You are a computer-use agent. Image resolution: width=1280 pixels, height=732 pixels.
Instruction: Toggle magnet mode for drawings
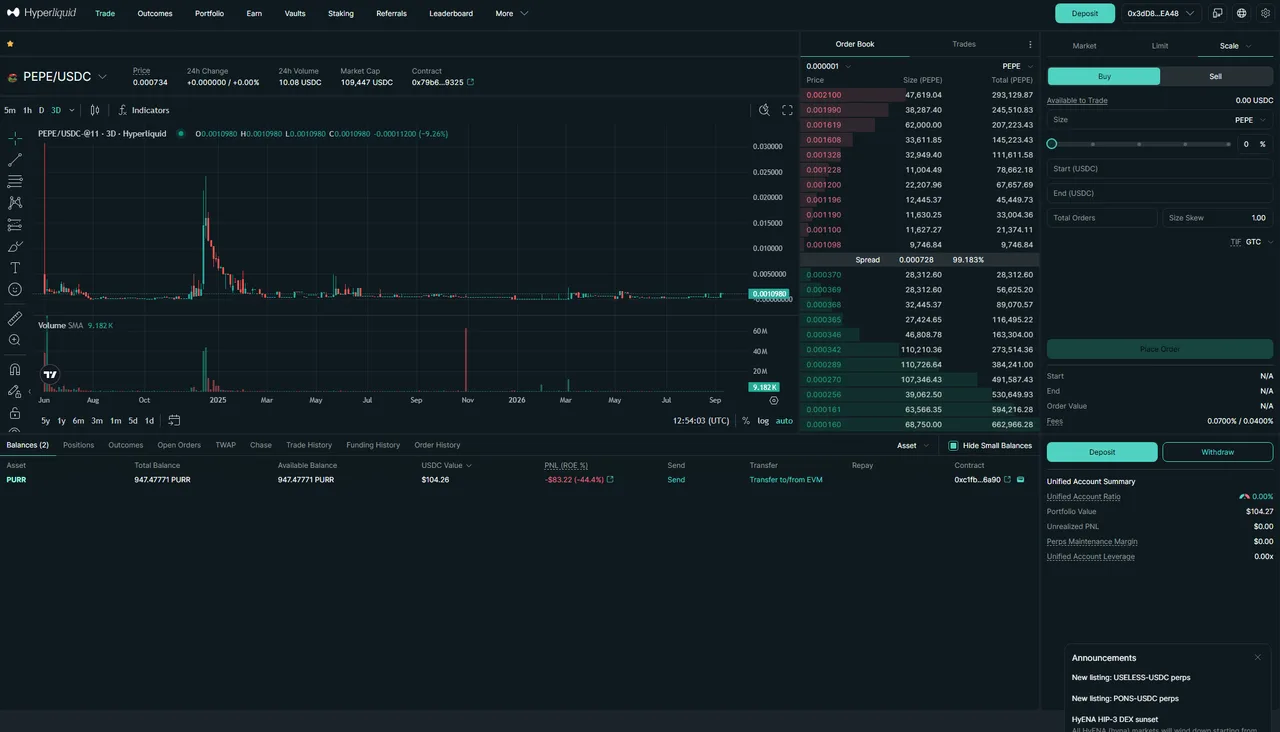15,369
